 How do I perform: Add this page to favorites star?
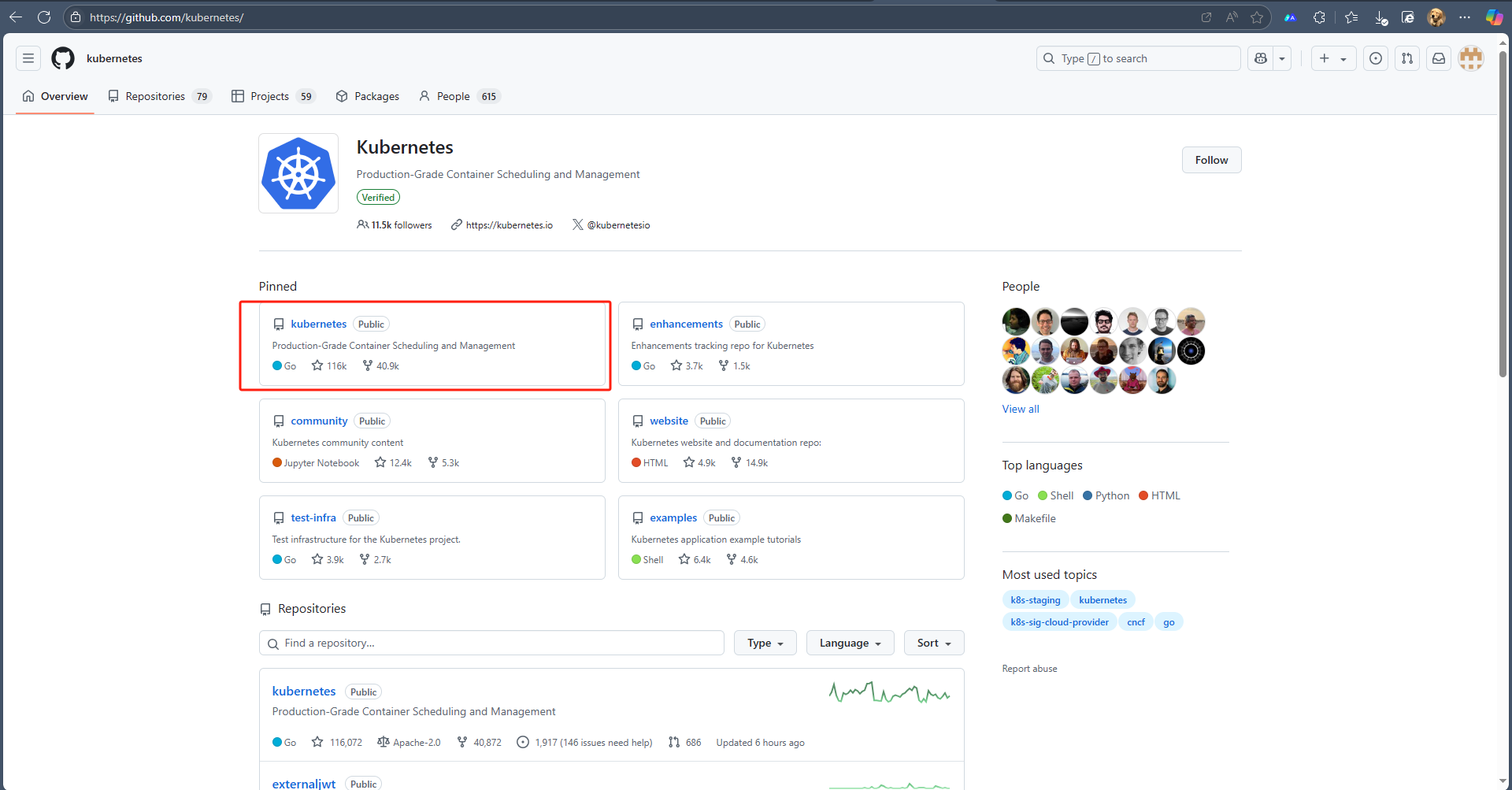(1257, 17)
